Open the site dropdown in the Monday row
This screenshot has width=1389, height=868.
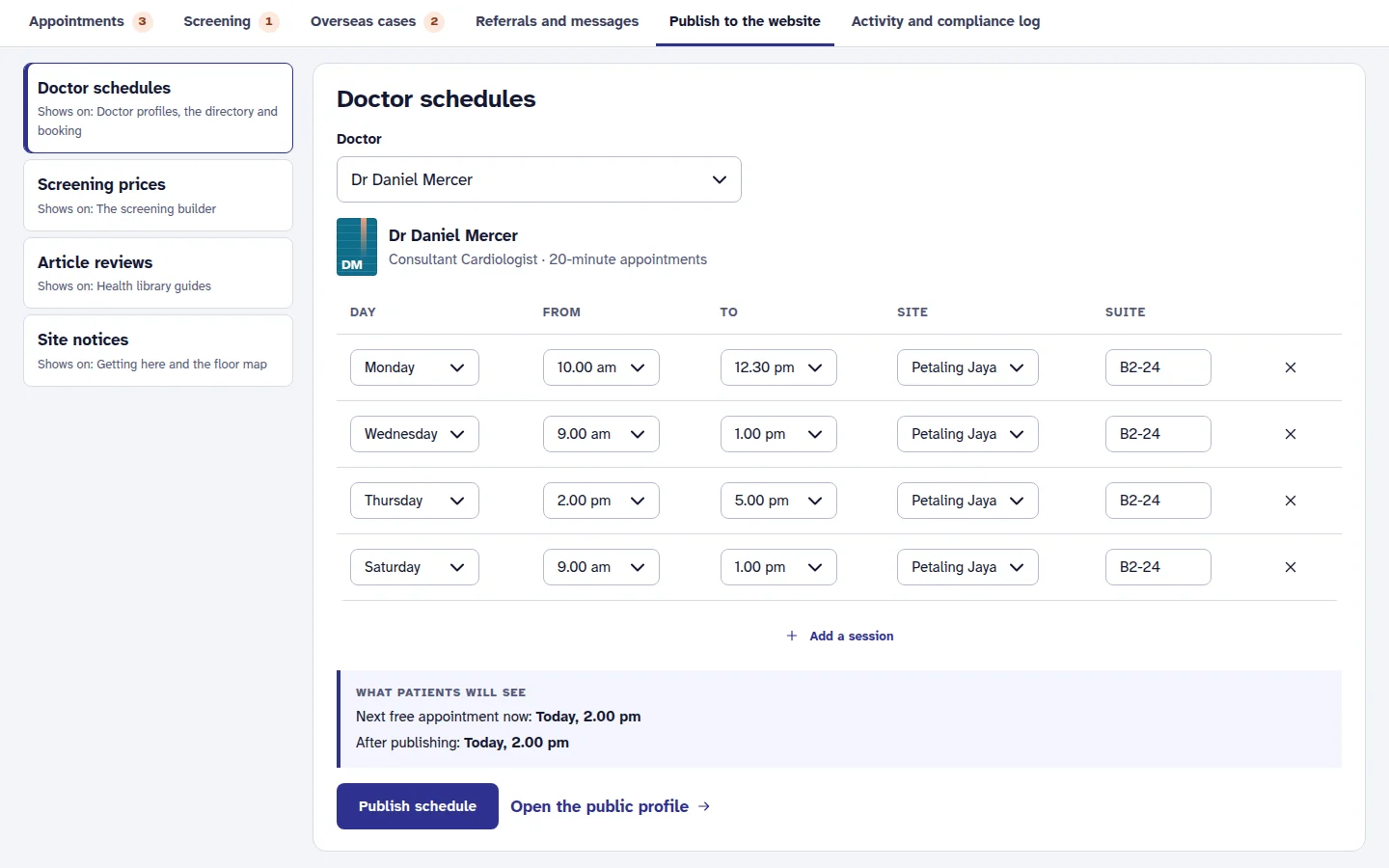(967, 367)
